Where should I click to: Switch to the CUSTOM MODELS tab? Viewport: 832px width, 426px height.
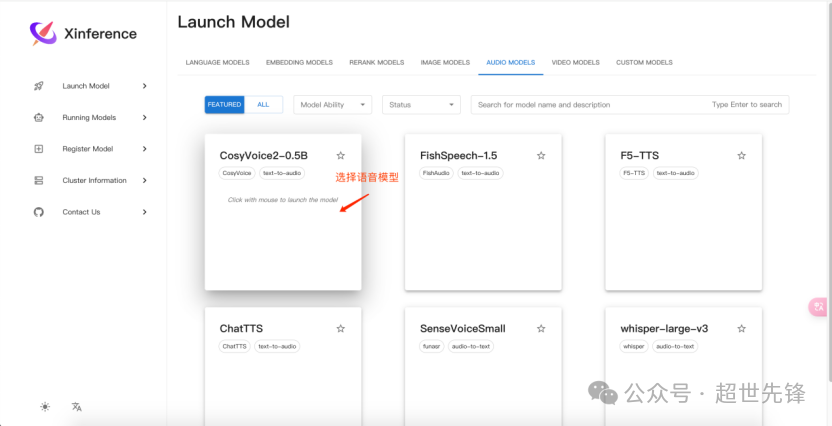point(644,62)
